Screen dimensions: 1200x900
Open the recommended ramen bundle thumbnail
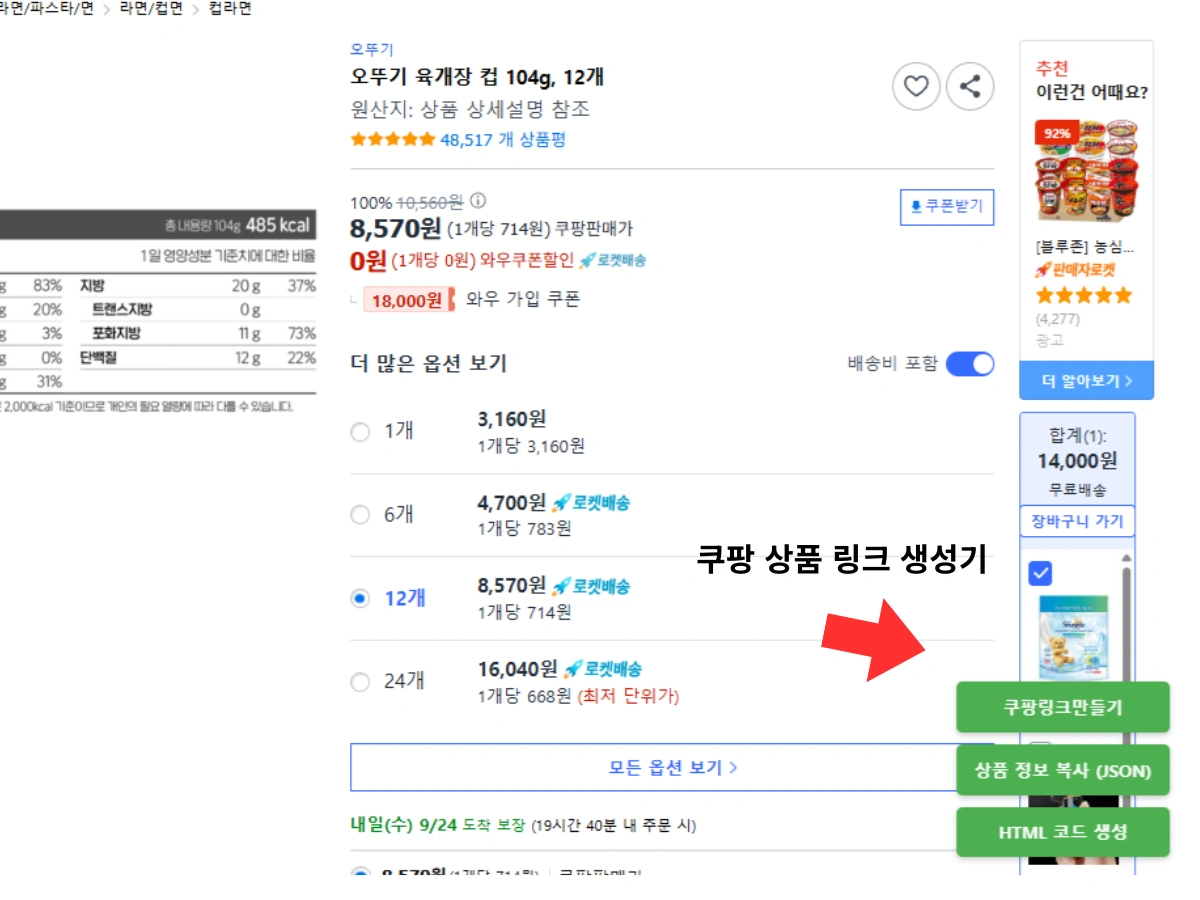pos(1087,170)
